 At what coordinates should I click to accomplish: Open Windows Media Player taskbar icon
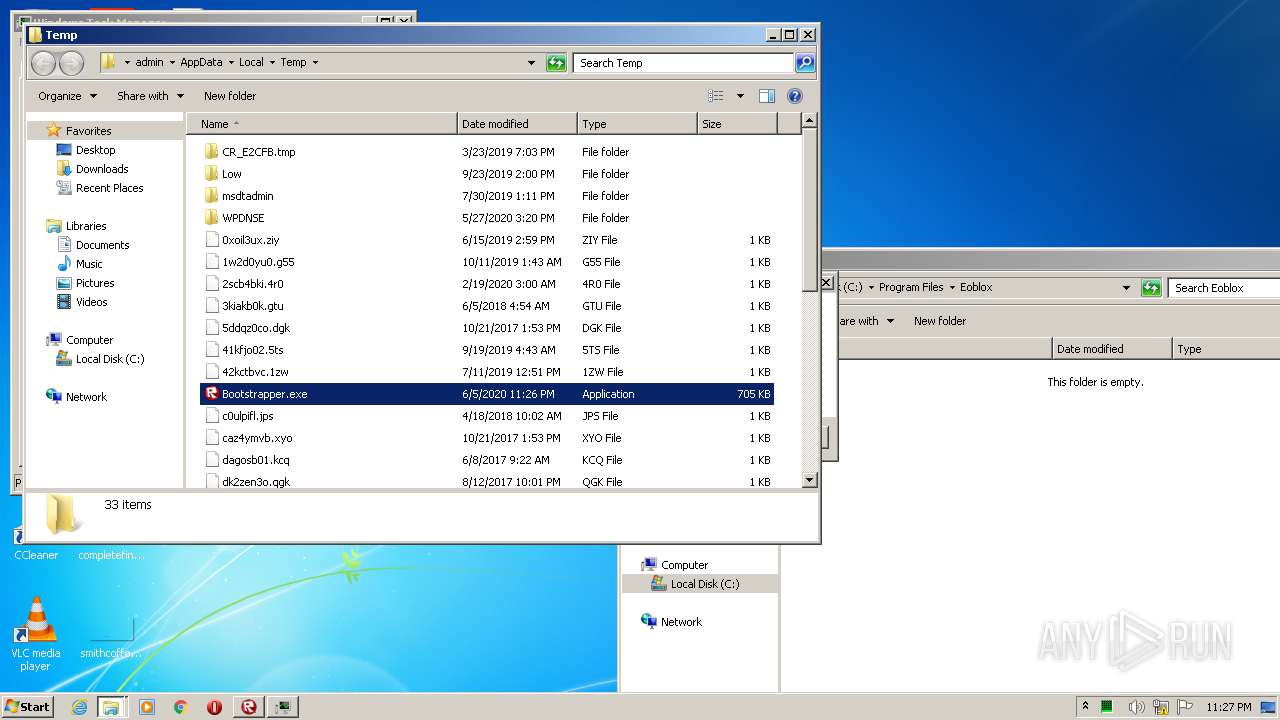(x=147, y=707)
